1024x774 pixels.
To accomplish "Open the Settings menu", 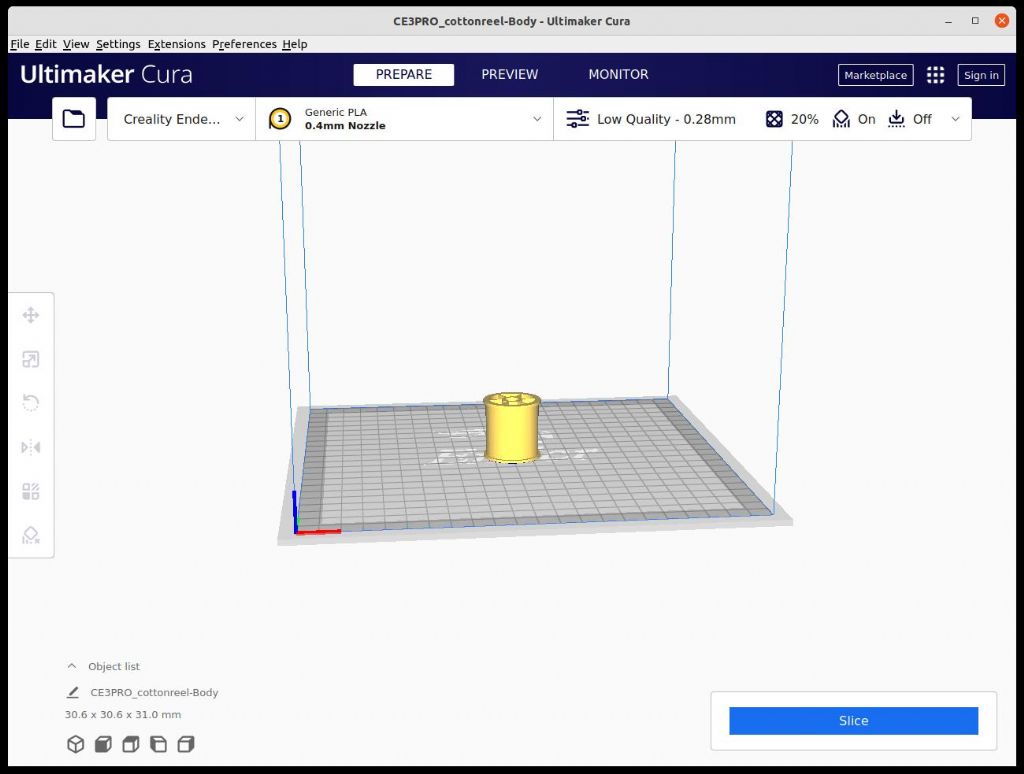I will [118, 44].
